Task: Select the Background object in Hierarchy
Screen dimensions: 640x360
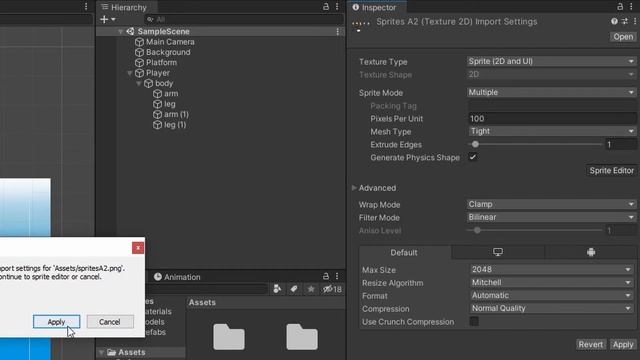Action: 168,52
